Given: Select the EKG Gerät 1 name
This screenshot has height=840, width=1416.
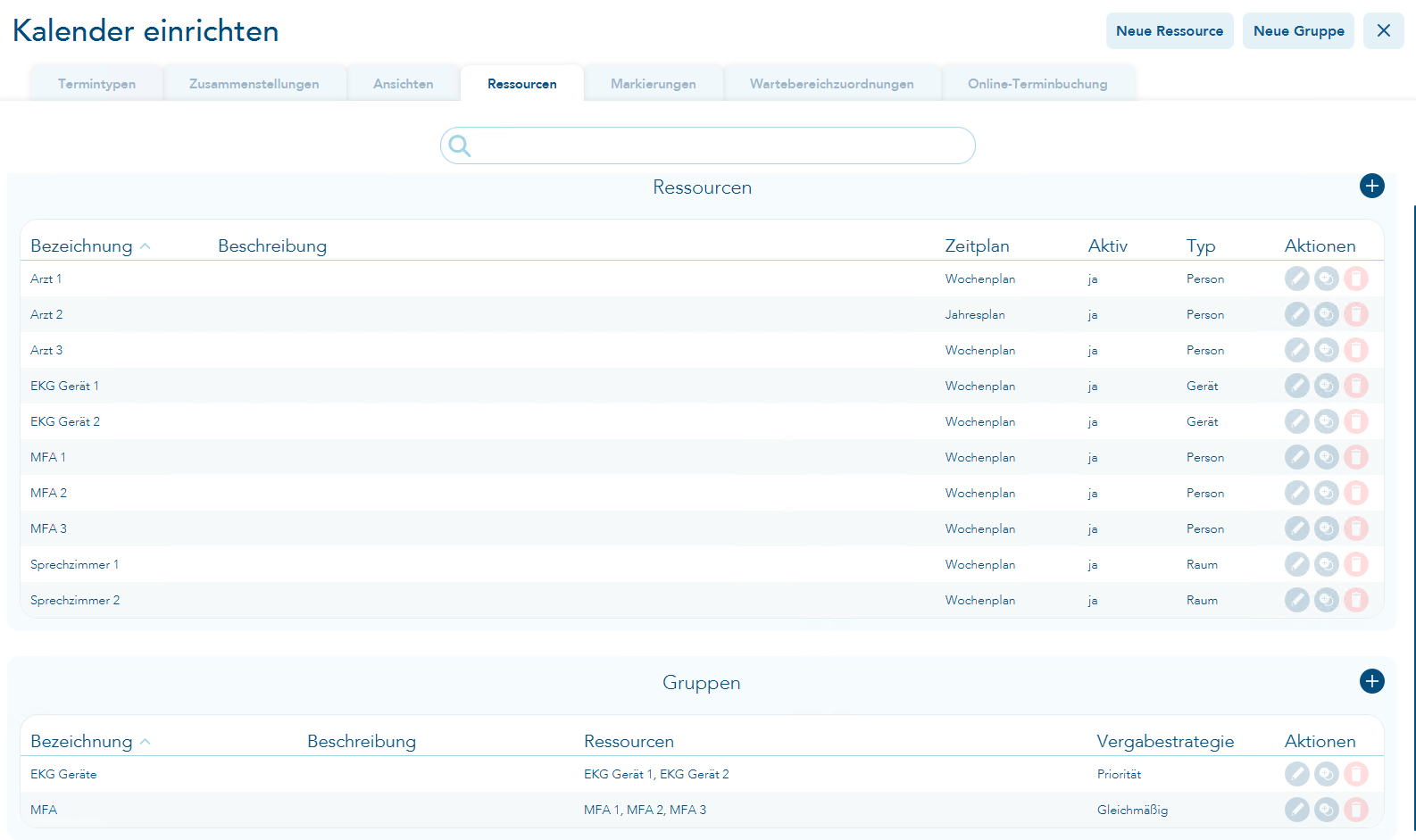Looking at the screenshot, I should pyautogui.click(x=64, y=386).
